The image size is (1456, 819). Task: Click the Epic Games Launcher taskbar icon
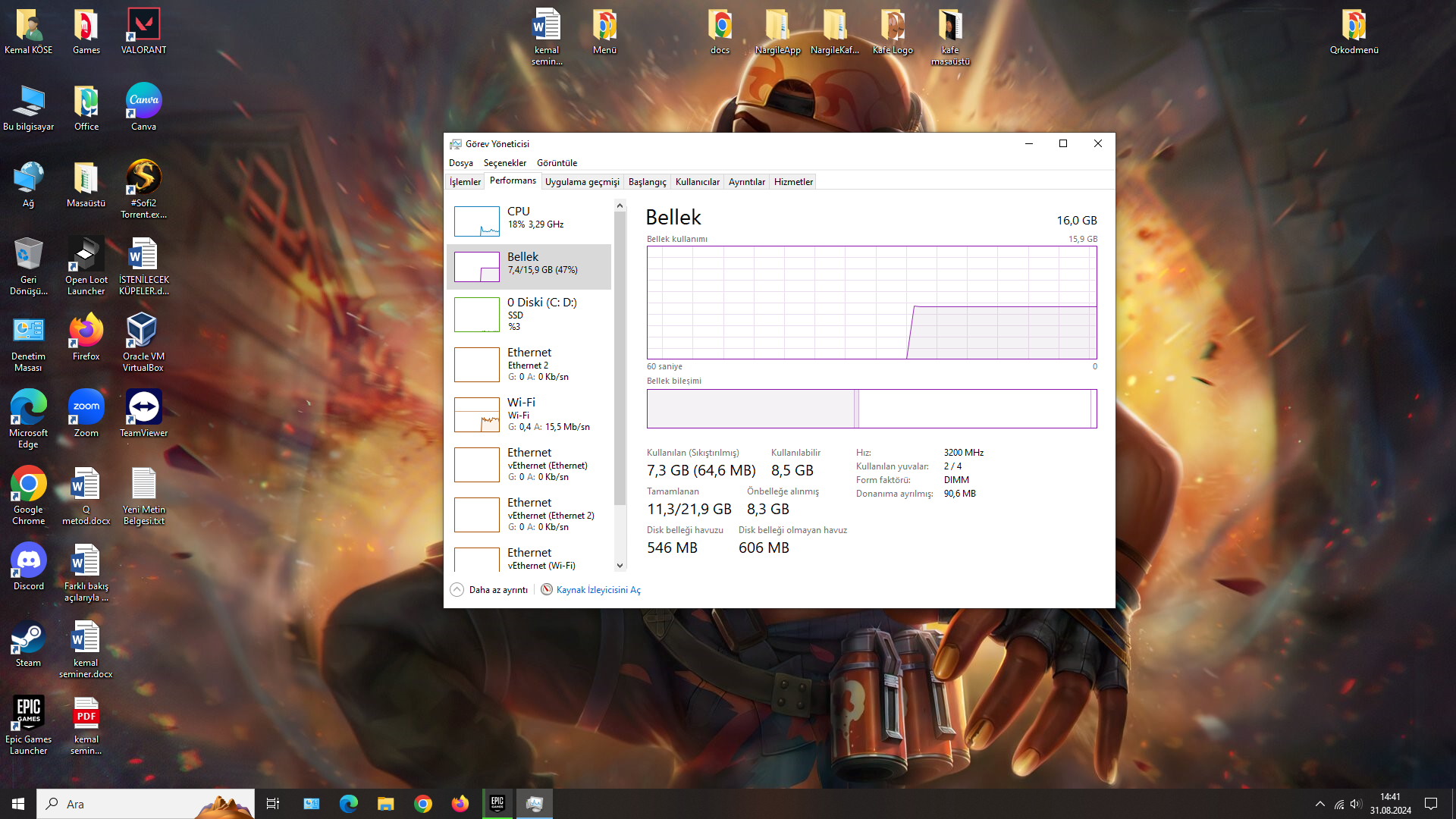(x=497, y=804)
